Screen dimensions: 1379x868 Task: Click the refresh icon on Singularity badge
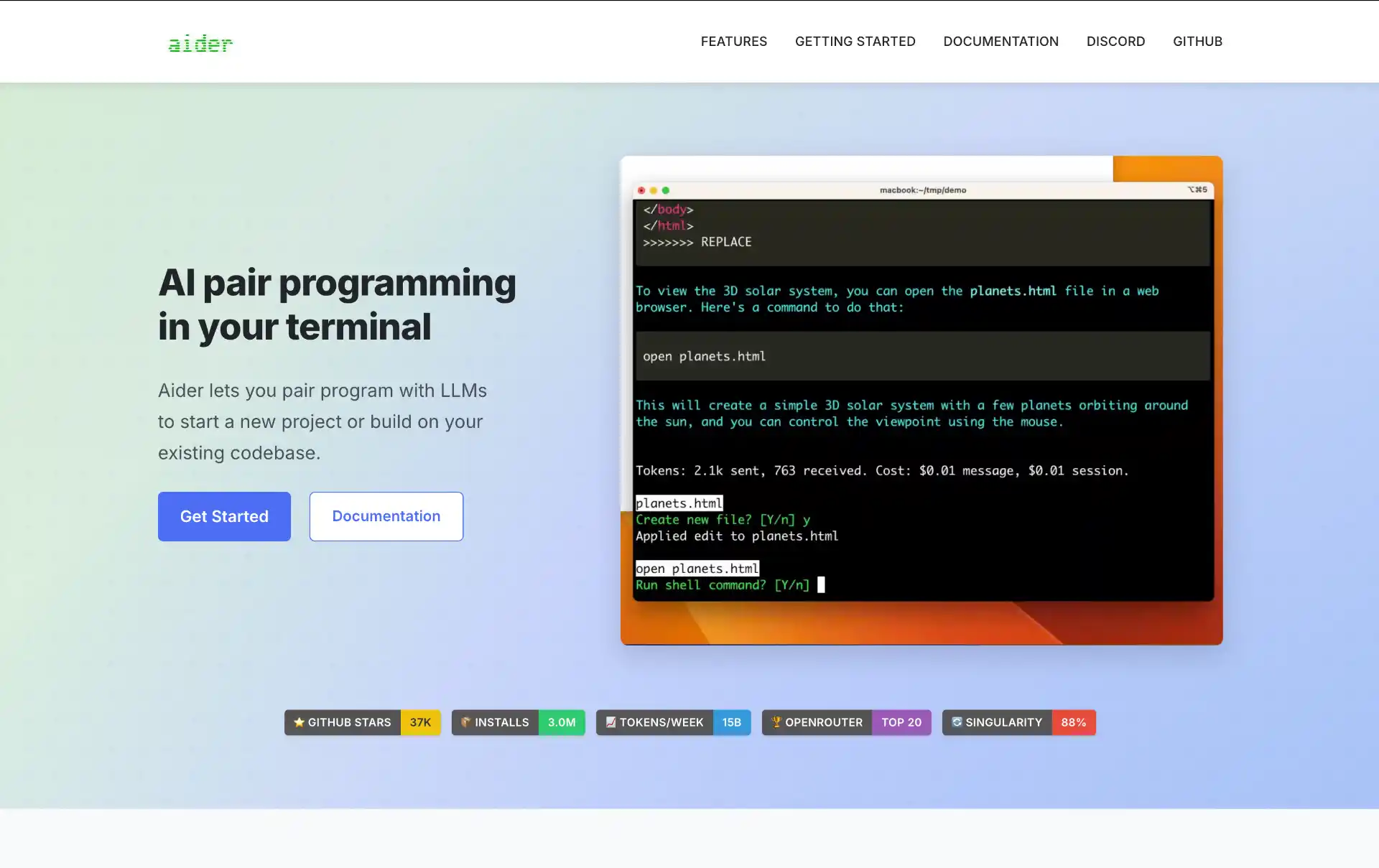coord(957,722)
